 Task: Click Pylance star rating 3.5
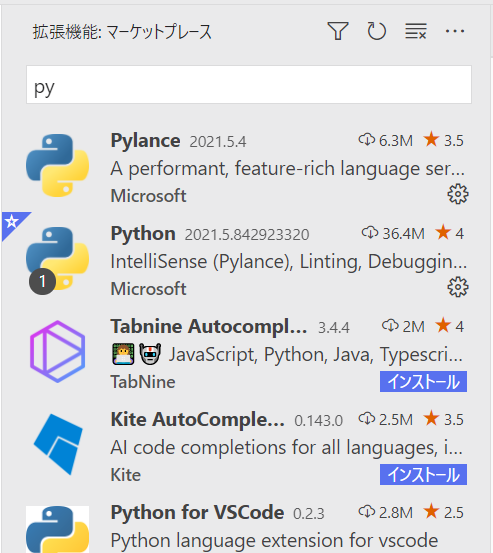coord(444,140)
